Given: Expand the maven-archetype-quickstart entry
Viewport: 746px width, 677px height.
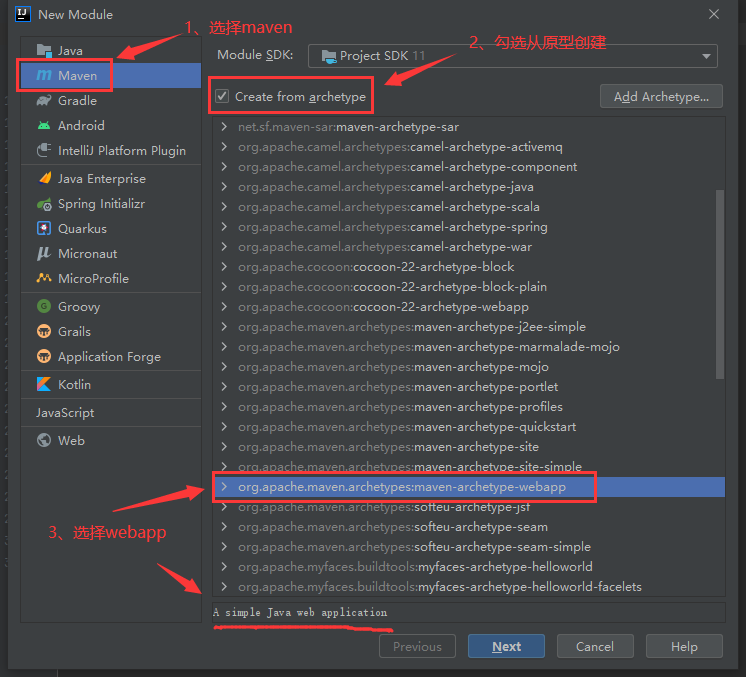Looking at the screenshot, I should click(x=224, y=426).
